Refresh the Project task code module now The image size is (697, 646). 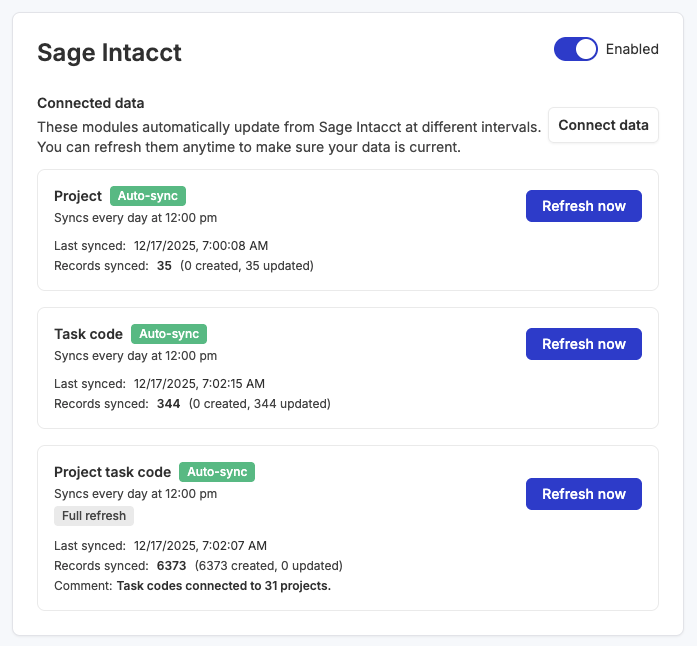point(583,494)
